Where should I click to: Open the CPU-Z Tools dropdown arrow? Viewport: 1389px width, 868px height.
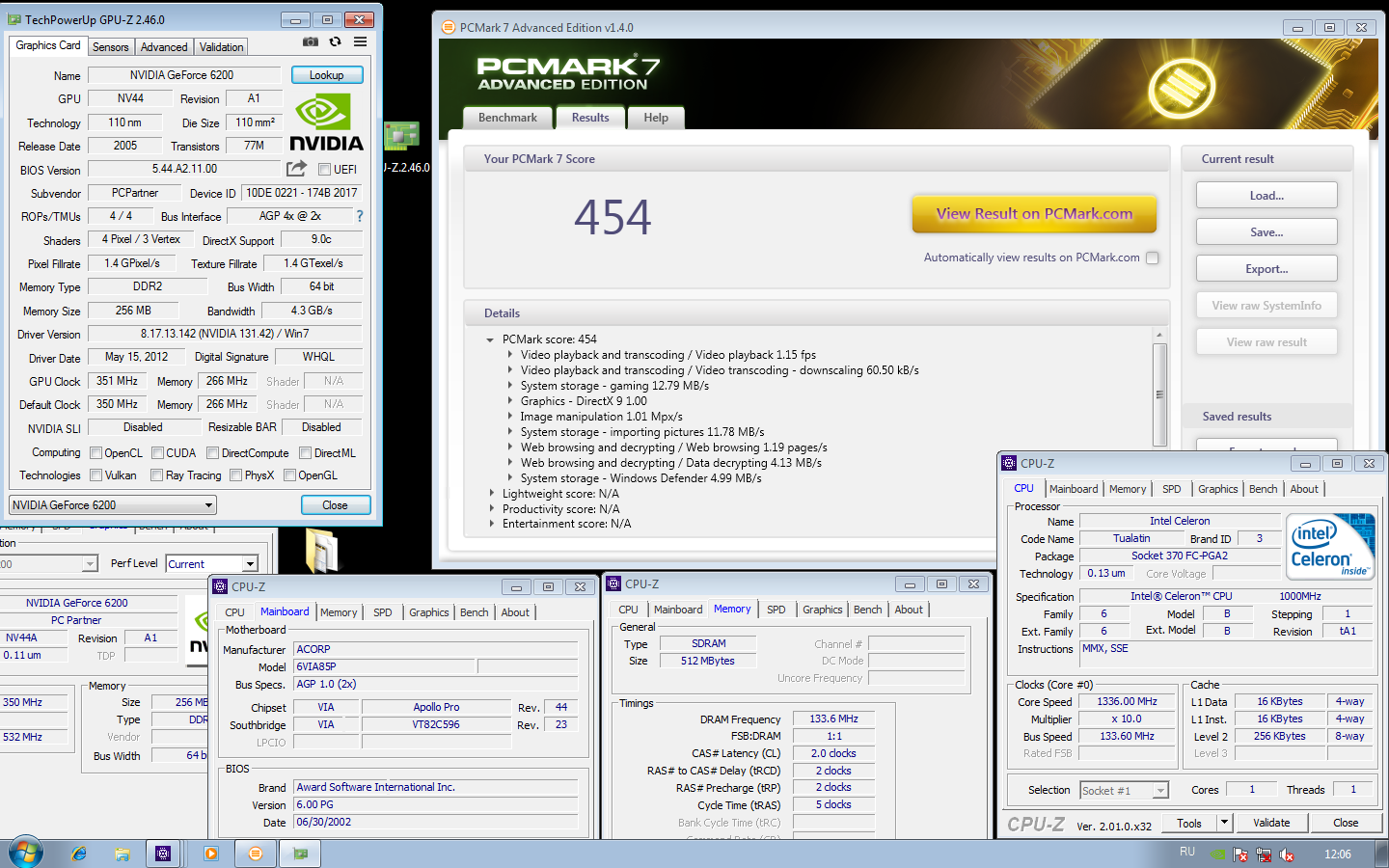[1224, 823]
